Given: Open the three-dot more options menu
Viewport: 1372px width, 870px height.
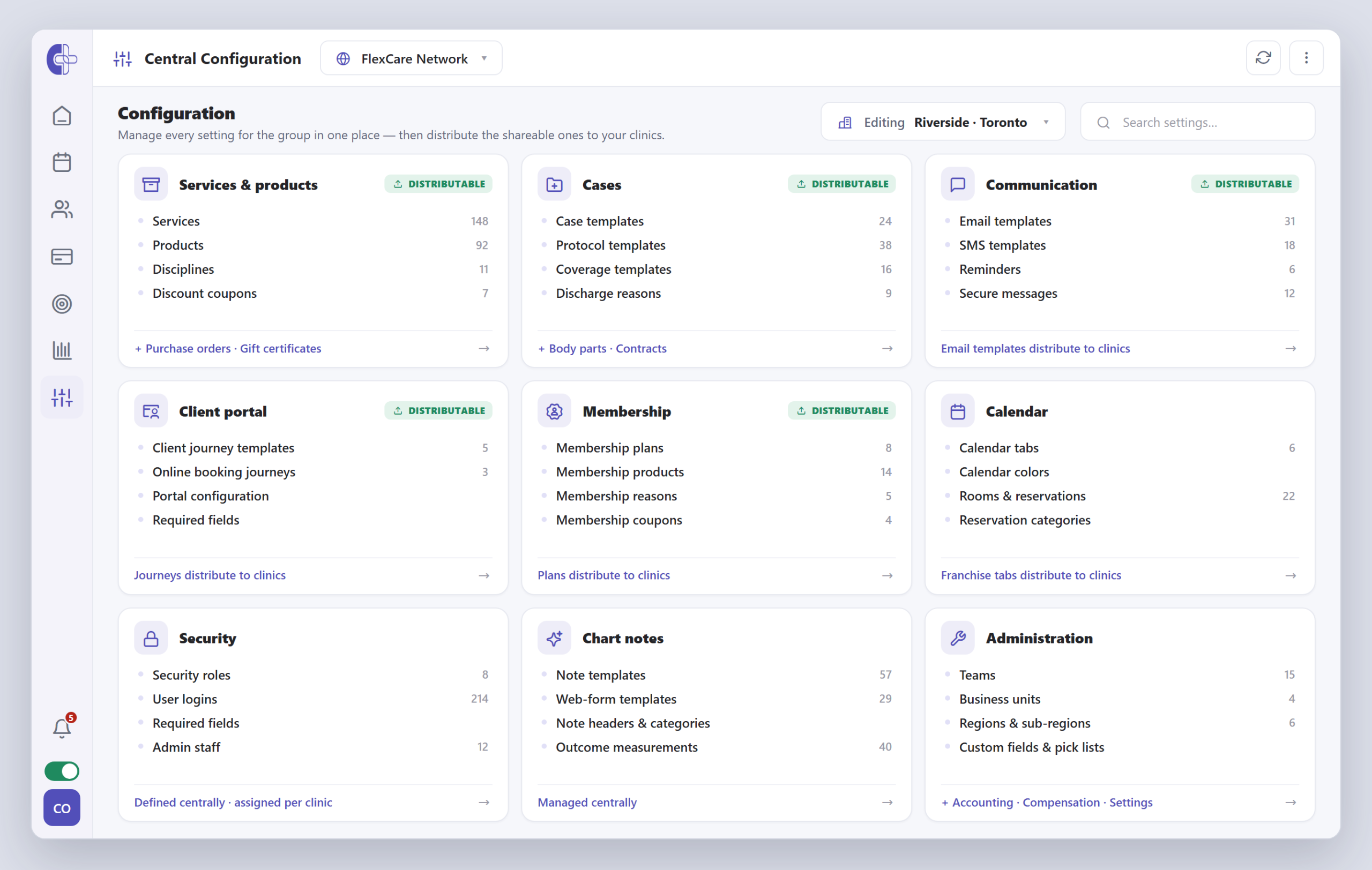Looking at the screenshot, I should tap(1307, 58).
